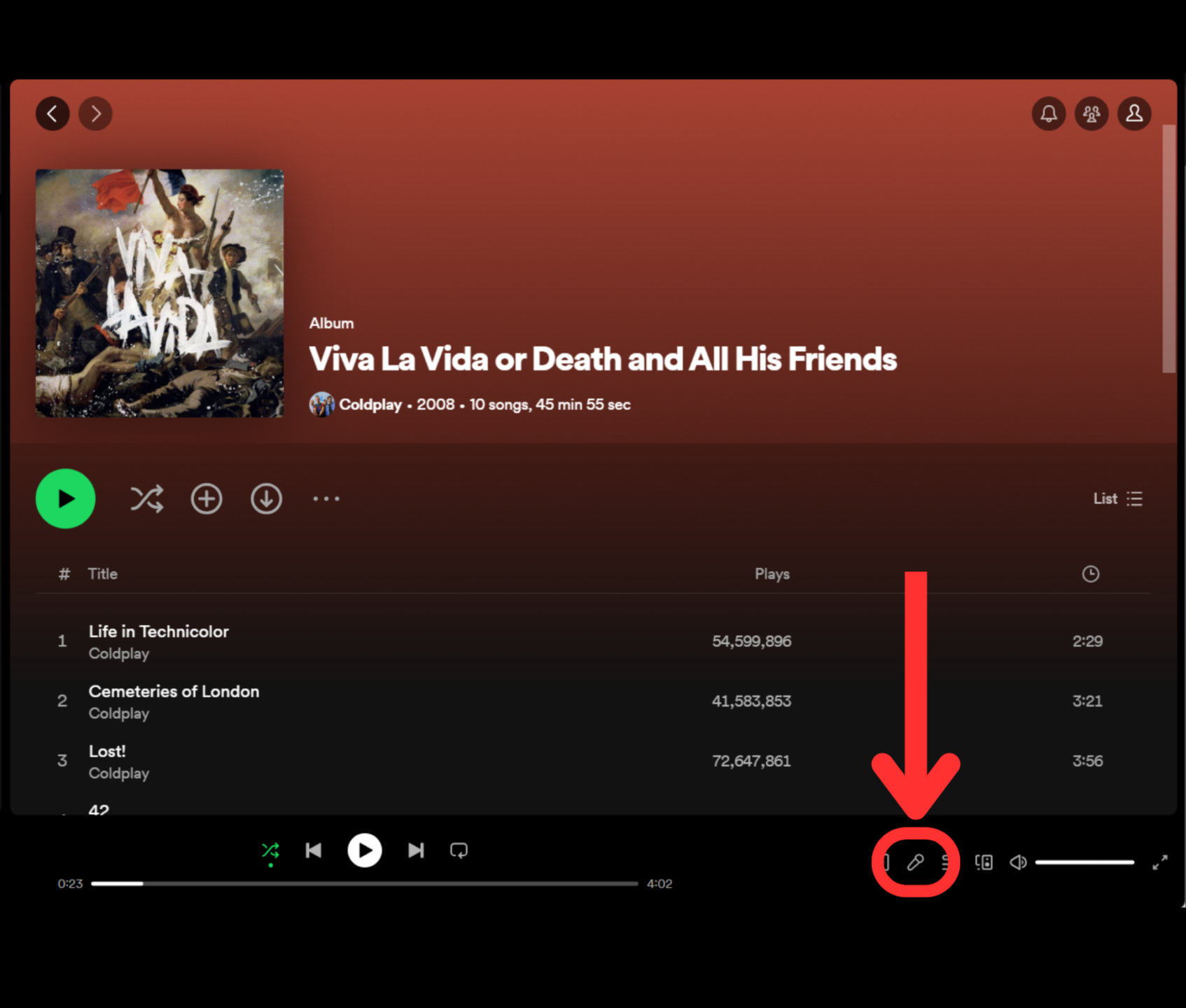Viewport: 1186px width, 1008px height.
Task: Play the album with the green button
Action: (65, 498)
